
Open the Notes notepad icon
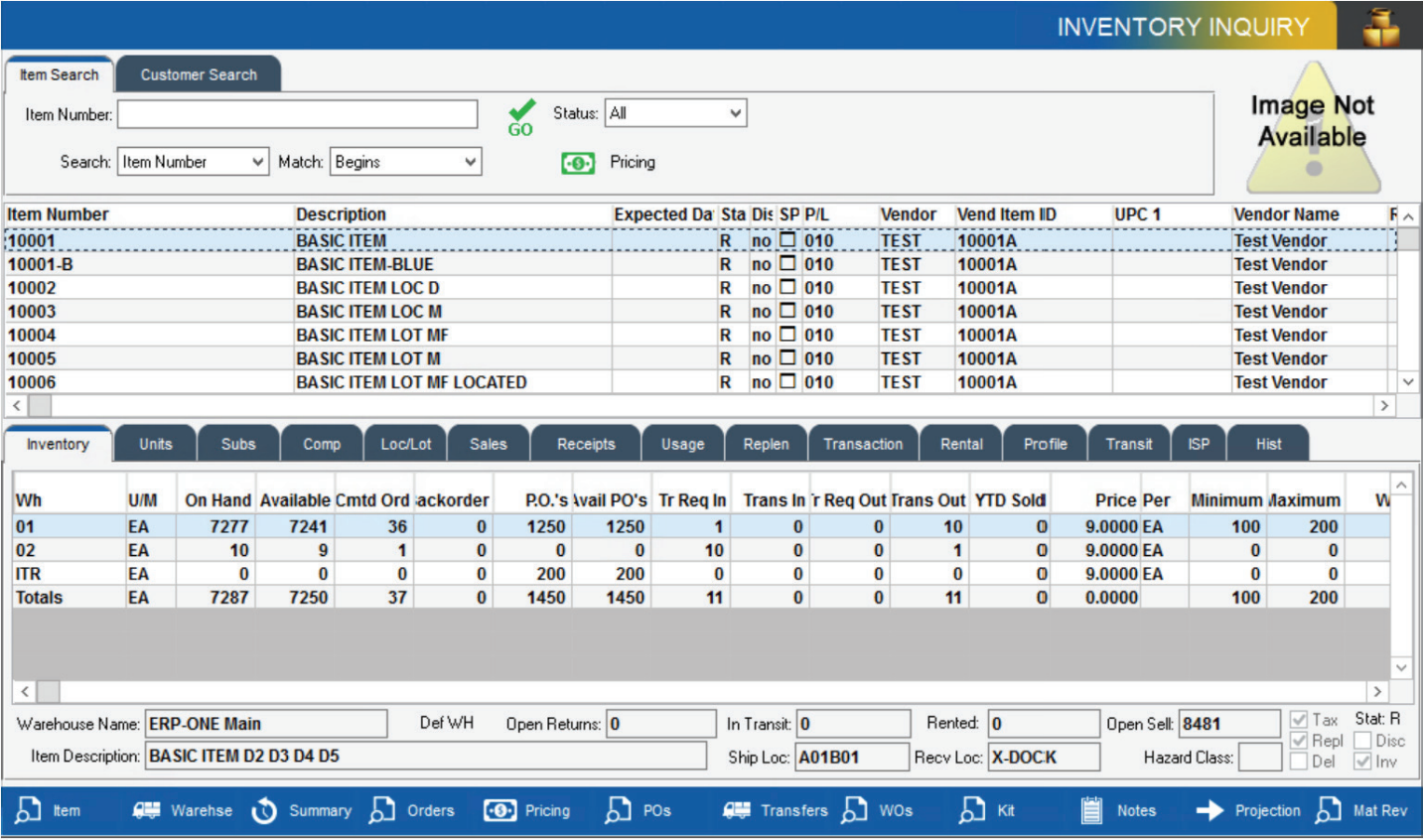(x=1091, y=811)
